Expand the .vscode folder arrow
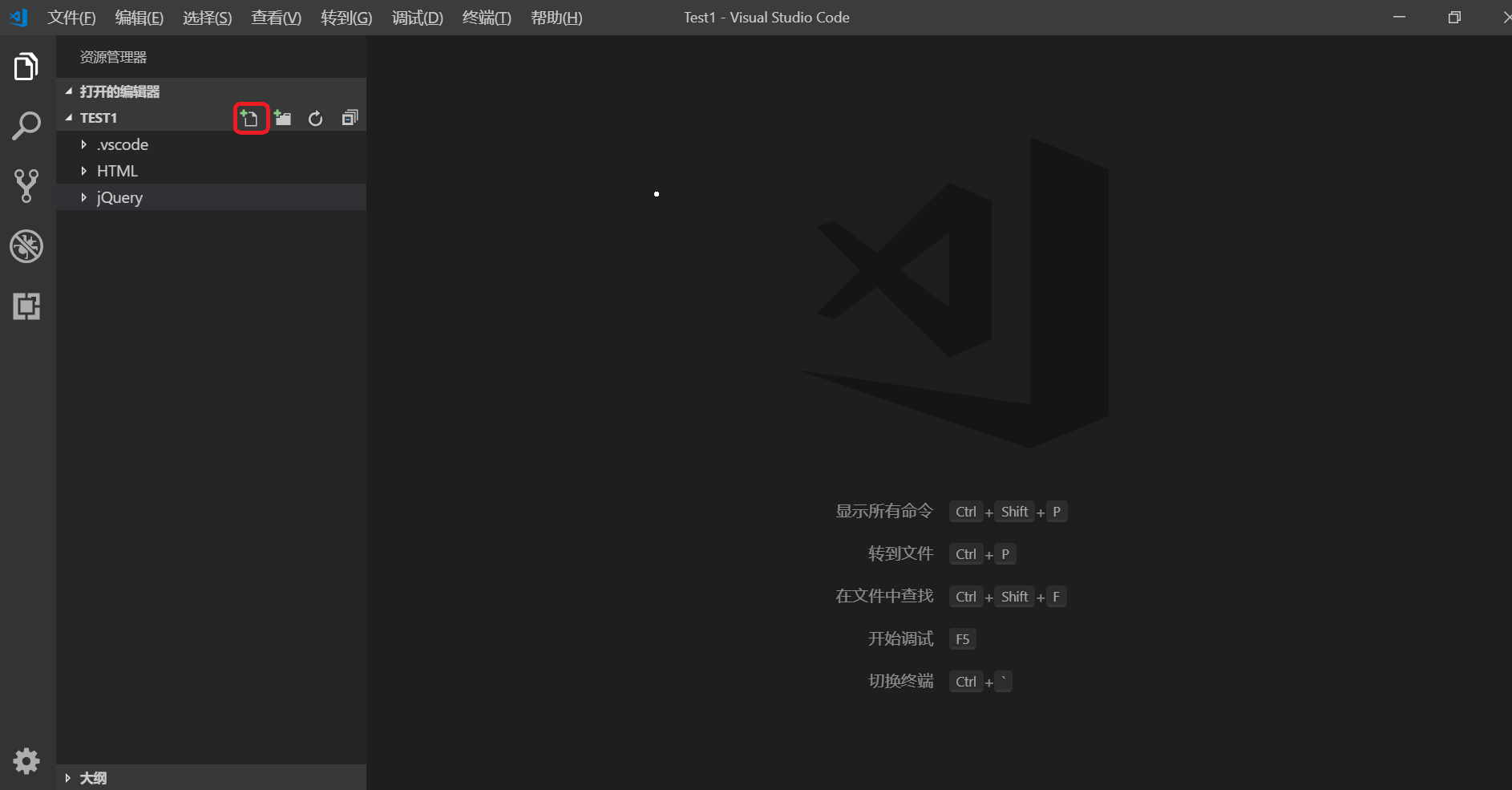1512x790 pixels. click(83, 144)
